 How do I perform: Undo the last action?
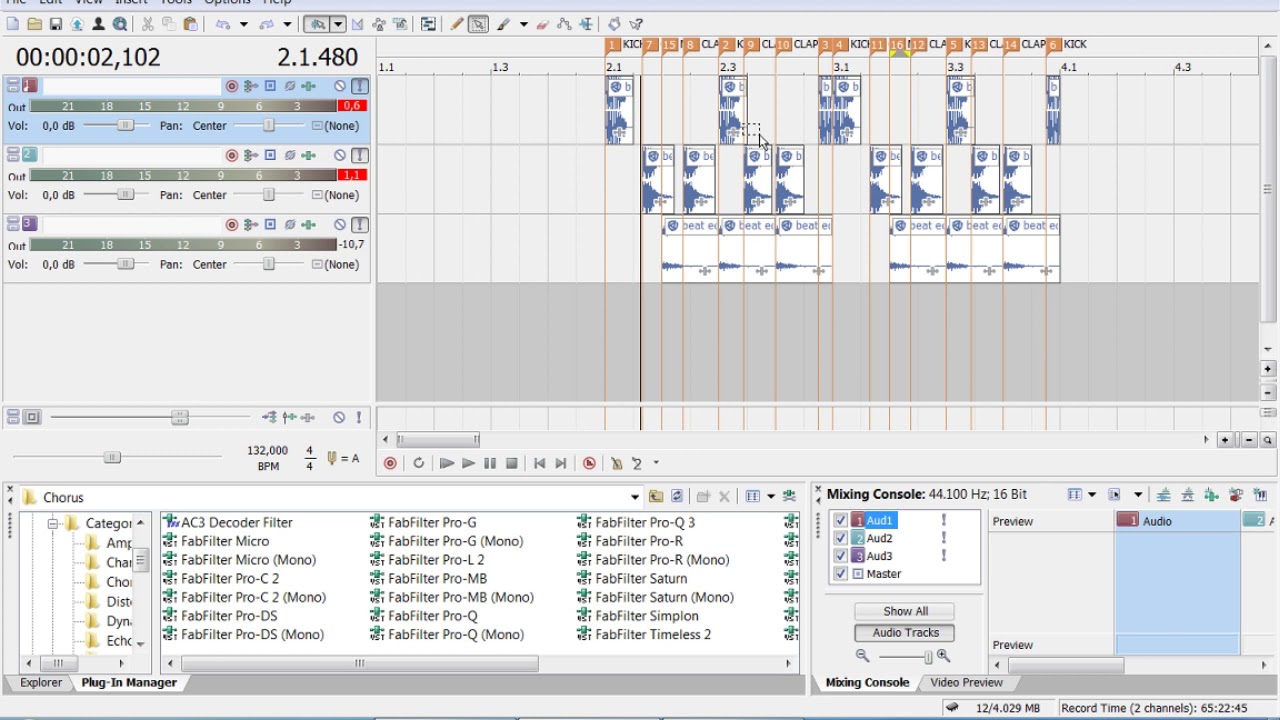pyautogui.click(x=223, y=24)
